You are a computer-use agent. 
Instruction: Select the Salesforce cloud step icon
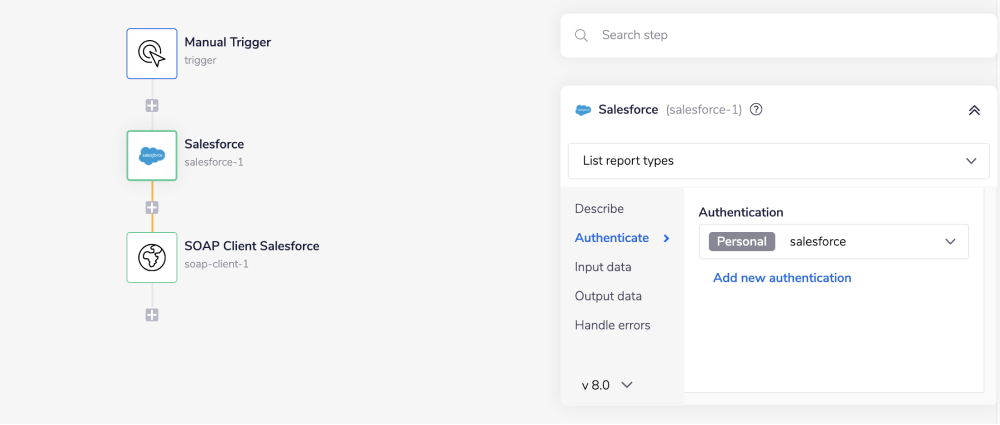point(152,156)
